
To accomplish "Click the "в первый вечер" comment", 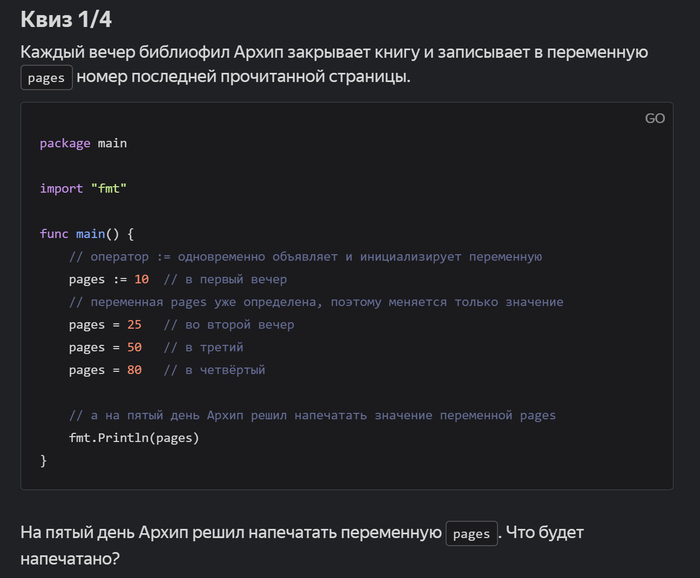I will [x=225, y=279].
